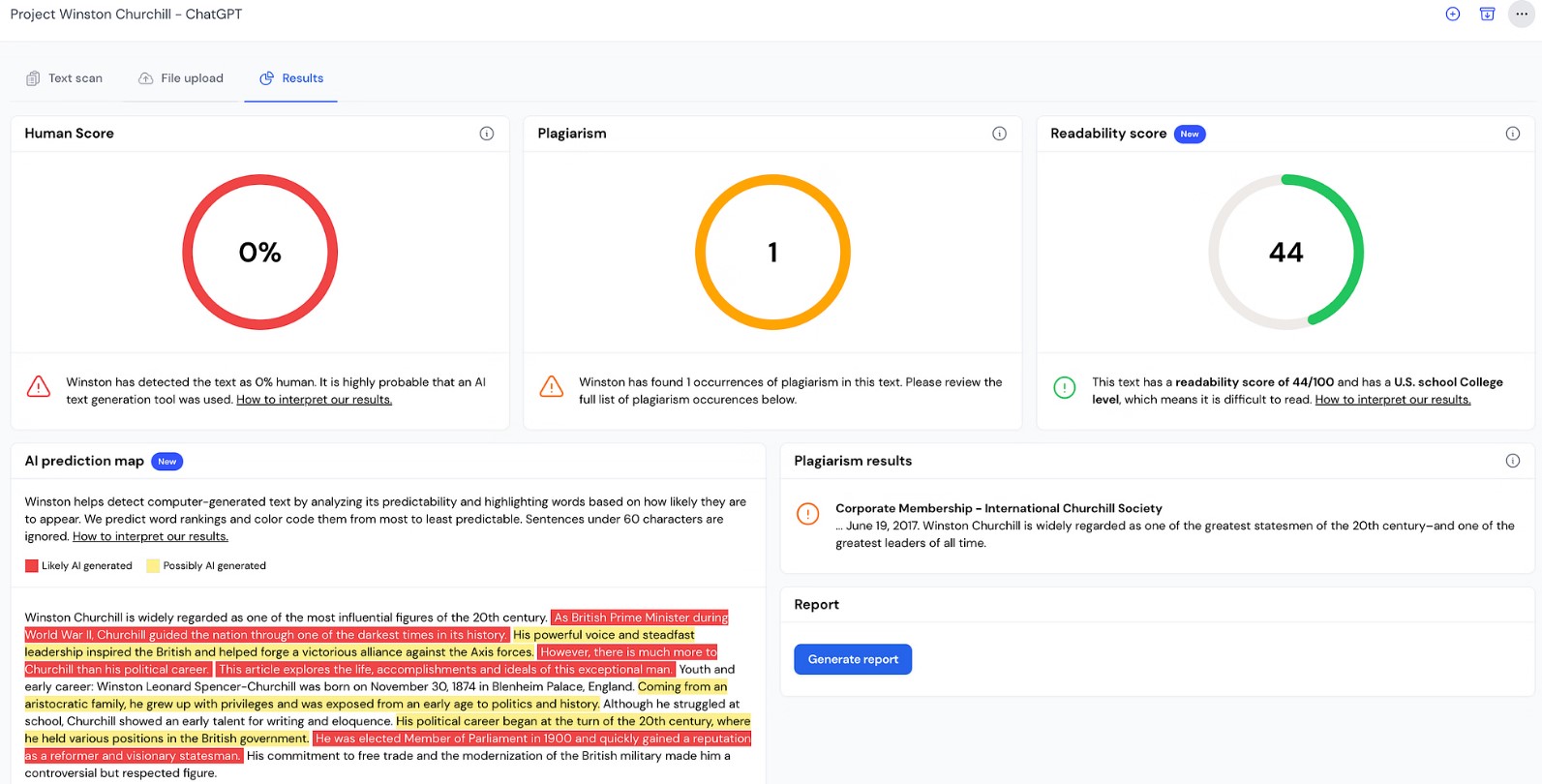Viewport: 1542px width, 784px height.
Task: Click the red Likely AI generated swatch
Action: click(32, 566)
